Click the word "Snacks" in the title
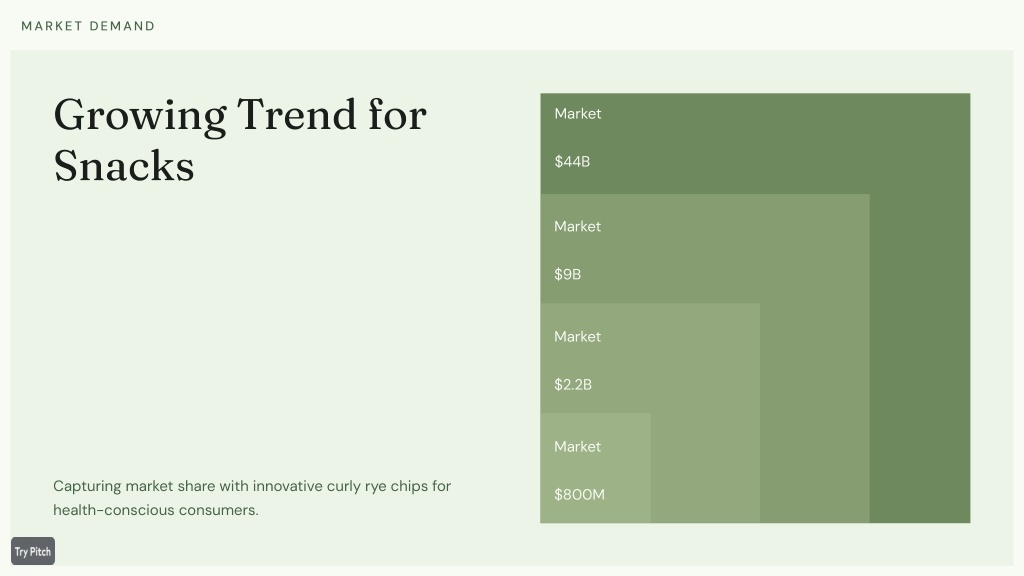 pos(124,166)
